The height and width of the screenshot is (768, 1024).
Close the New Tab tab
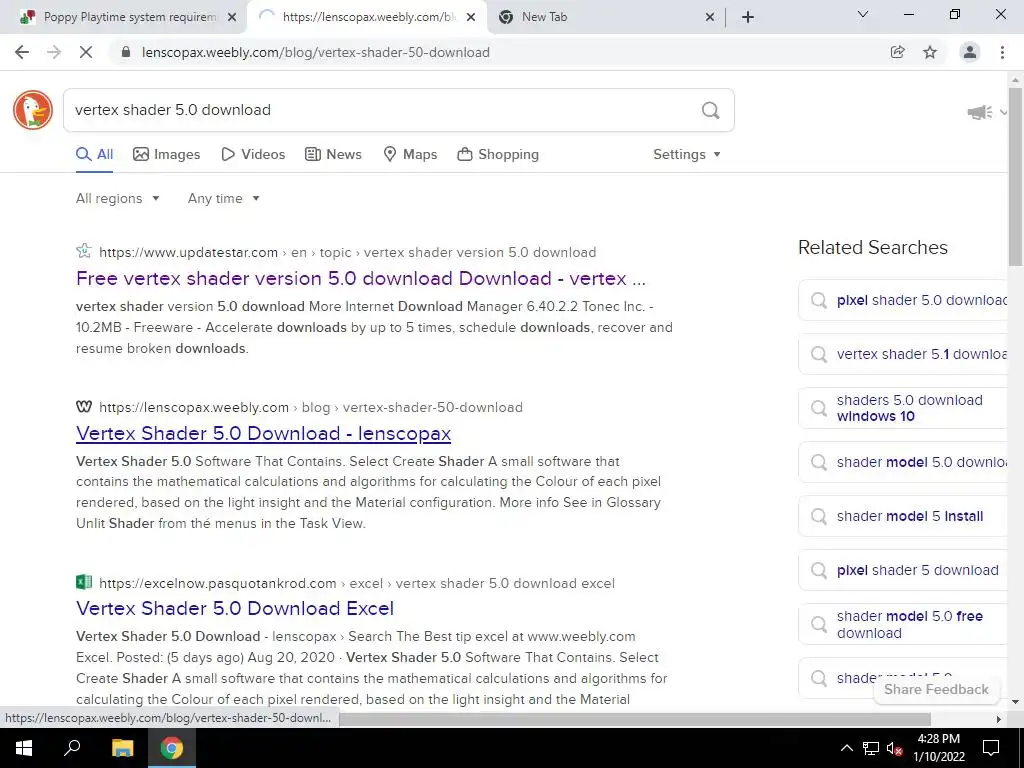[710, 17]
